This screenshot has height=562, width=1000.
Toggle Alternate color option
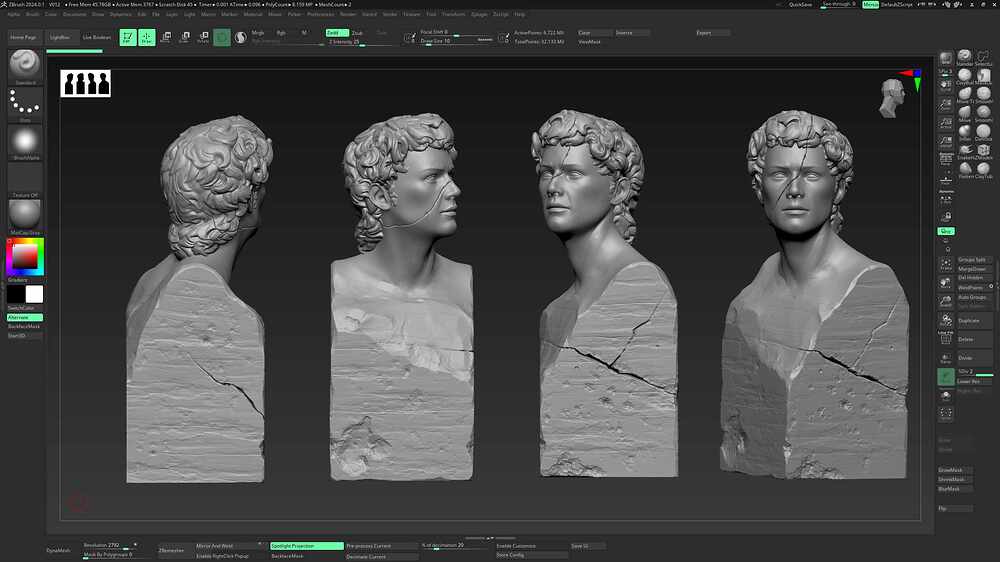pos(25,317)
